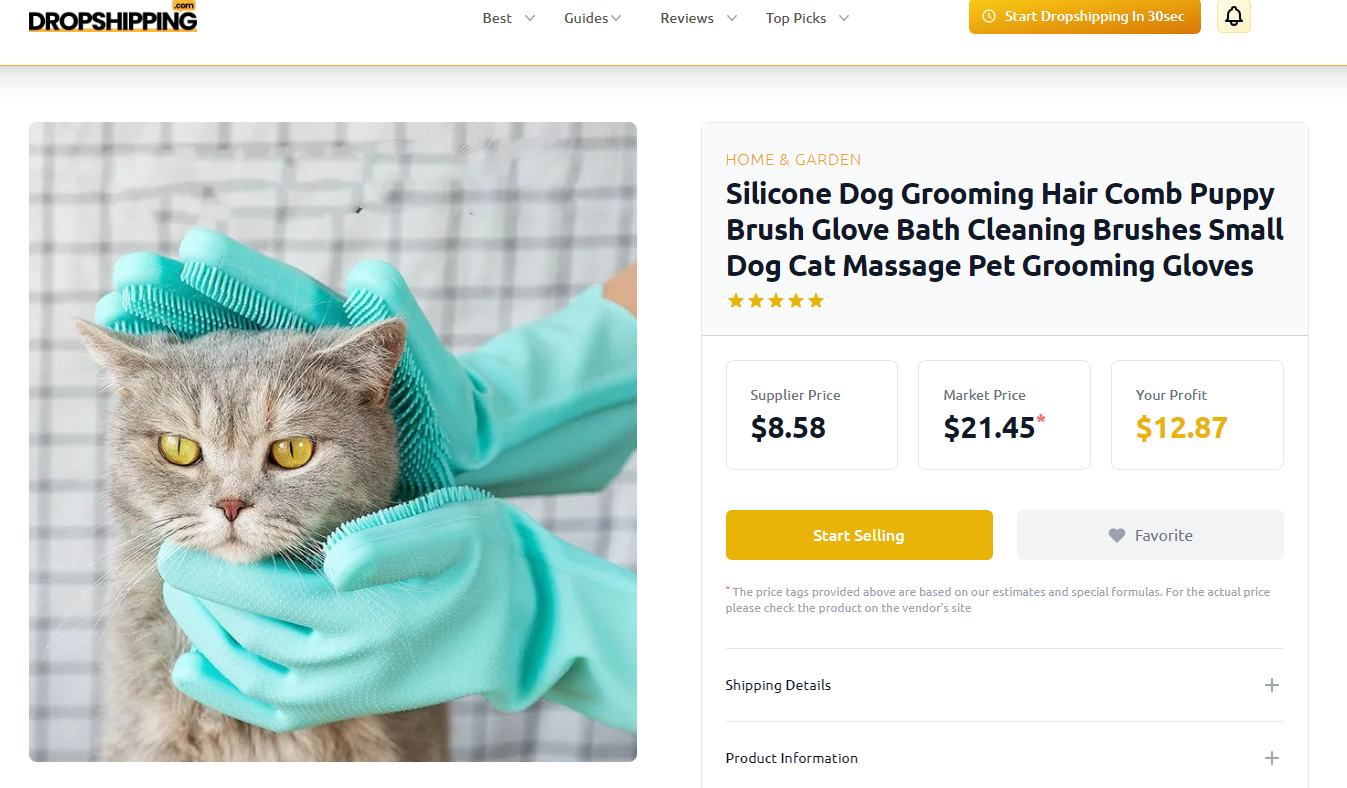Viewport: 1347px width, 788px height.
Task: Click the notification bell icon
Action: point(1234,16)
